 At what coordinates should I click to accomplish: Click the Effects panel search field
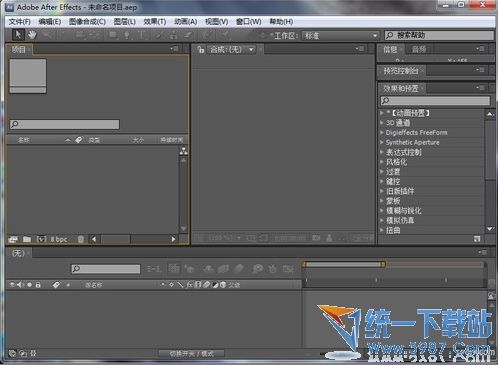pyautogui.click(x=435, y=100)
